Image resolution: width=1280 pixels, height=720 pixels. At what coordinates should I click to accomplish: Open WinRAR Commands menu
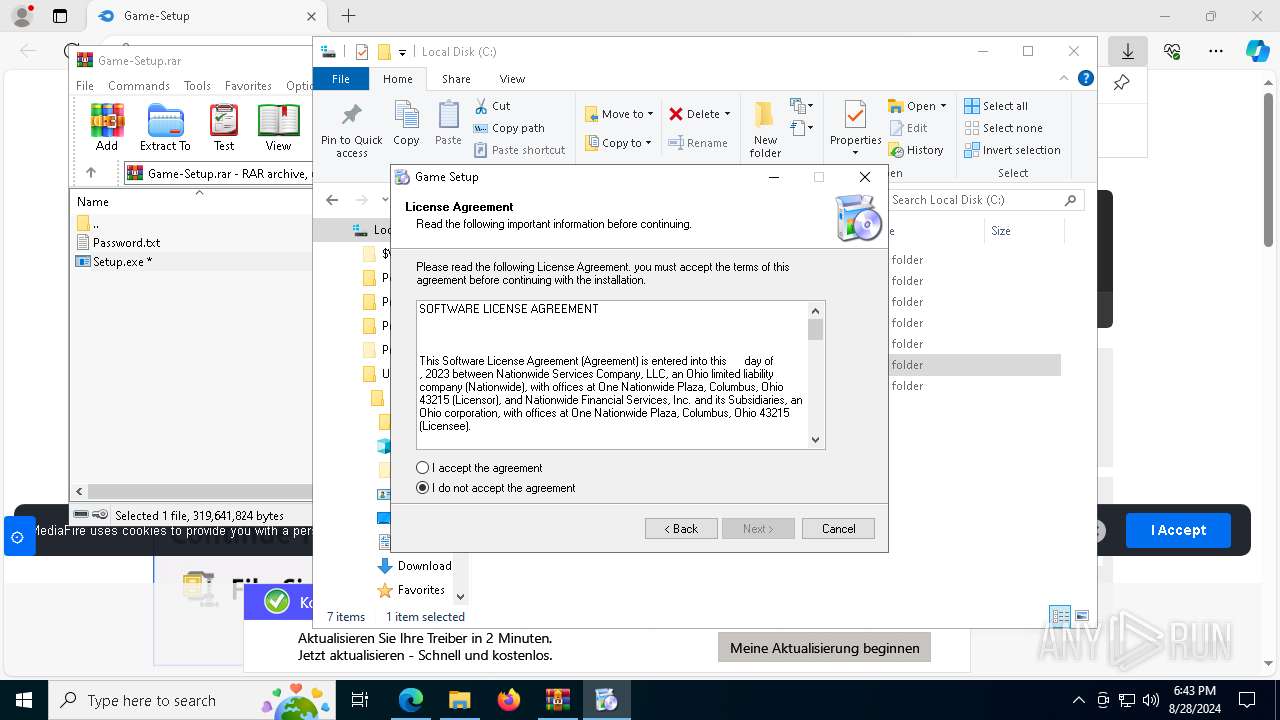click(x=139, y=86)
